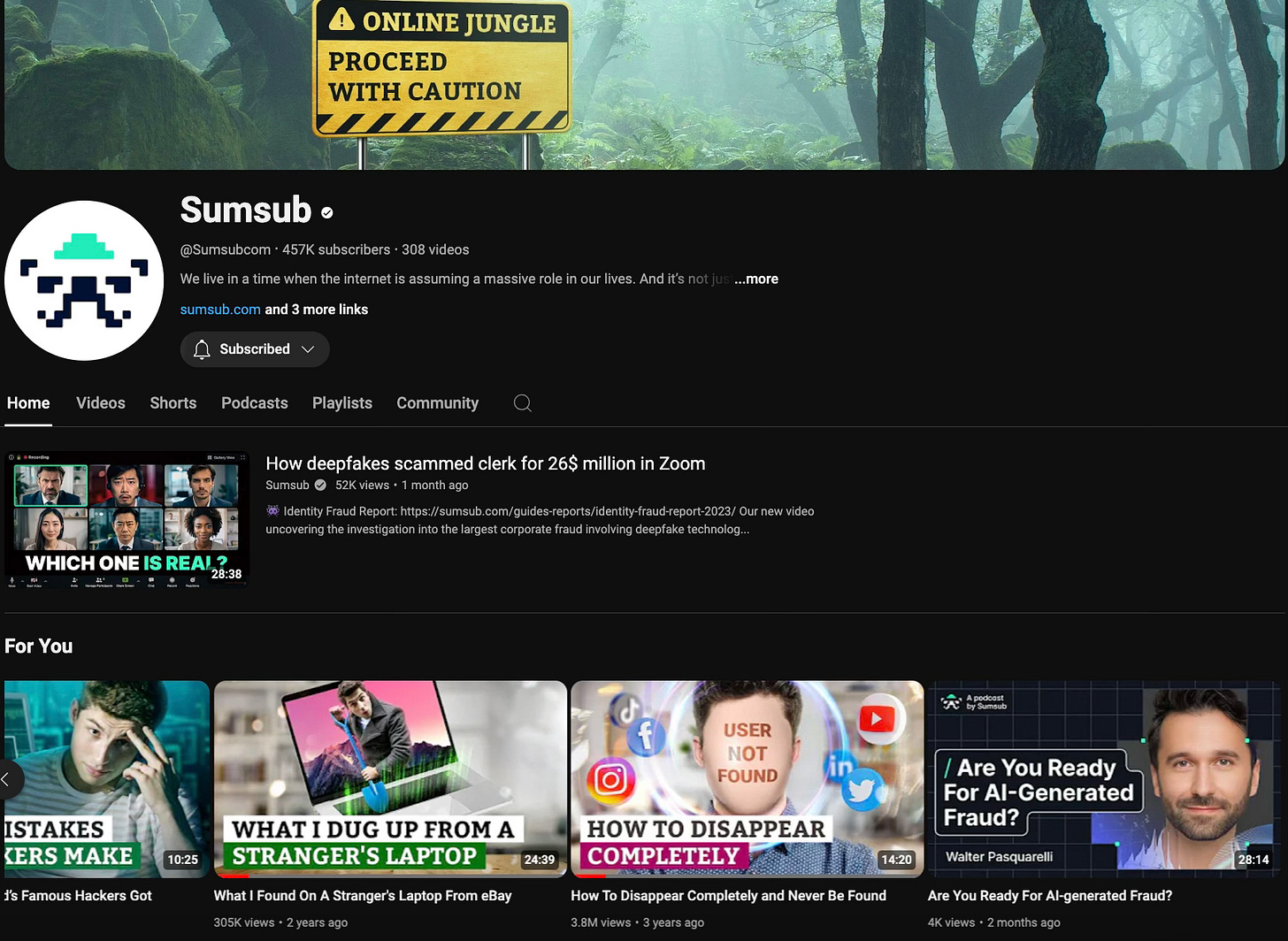Open the Playlists tab
The height and width of the screenshot is (941, 1288).
[x=342, y=403]
